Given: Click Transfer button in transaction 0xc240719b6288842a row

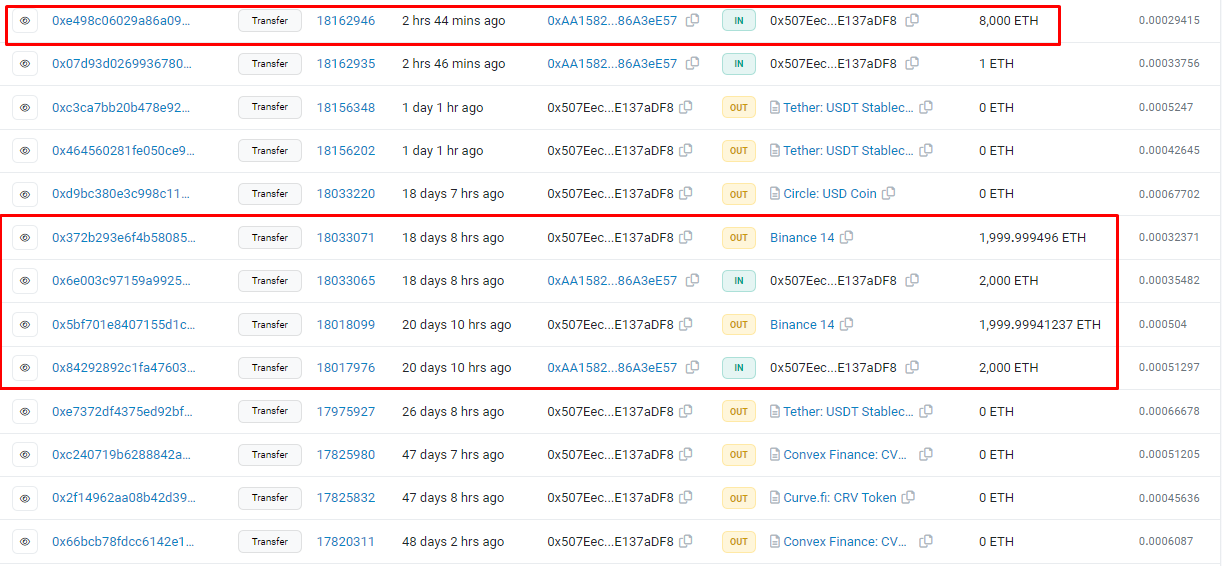Looking at the screenshot, I should (x=270, y=455).
